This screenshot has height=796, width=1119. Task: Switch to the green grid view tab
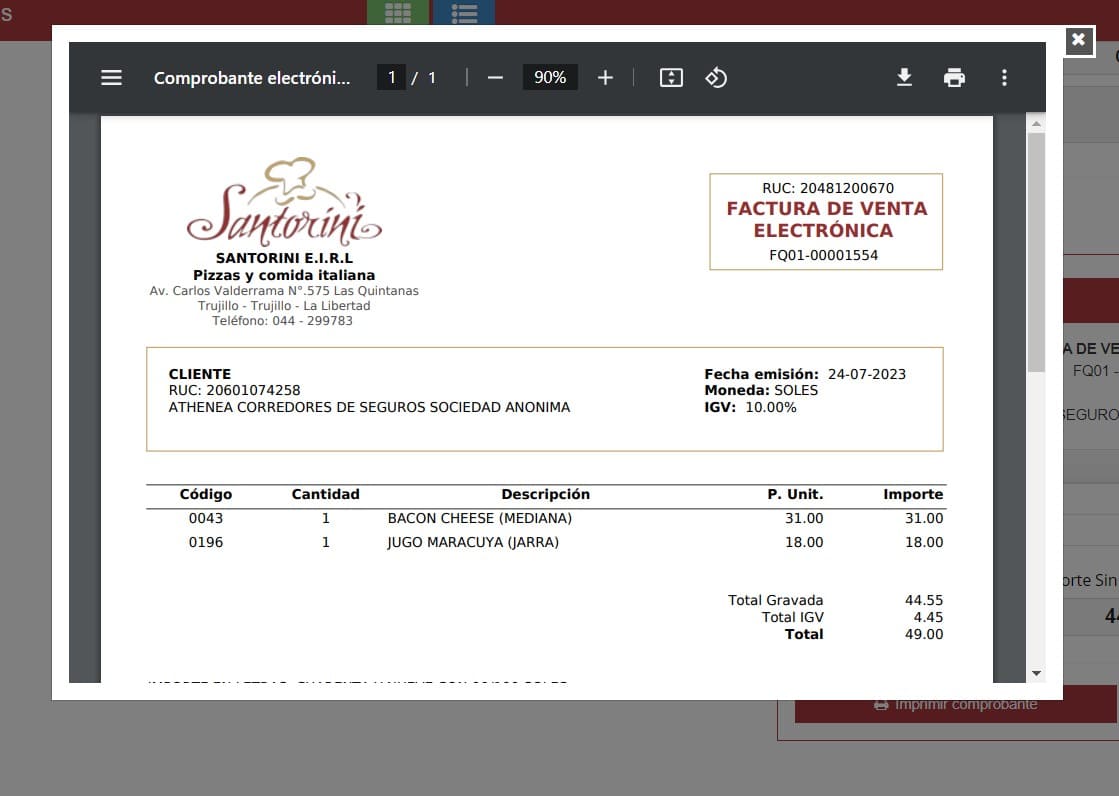(398, 13)
